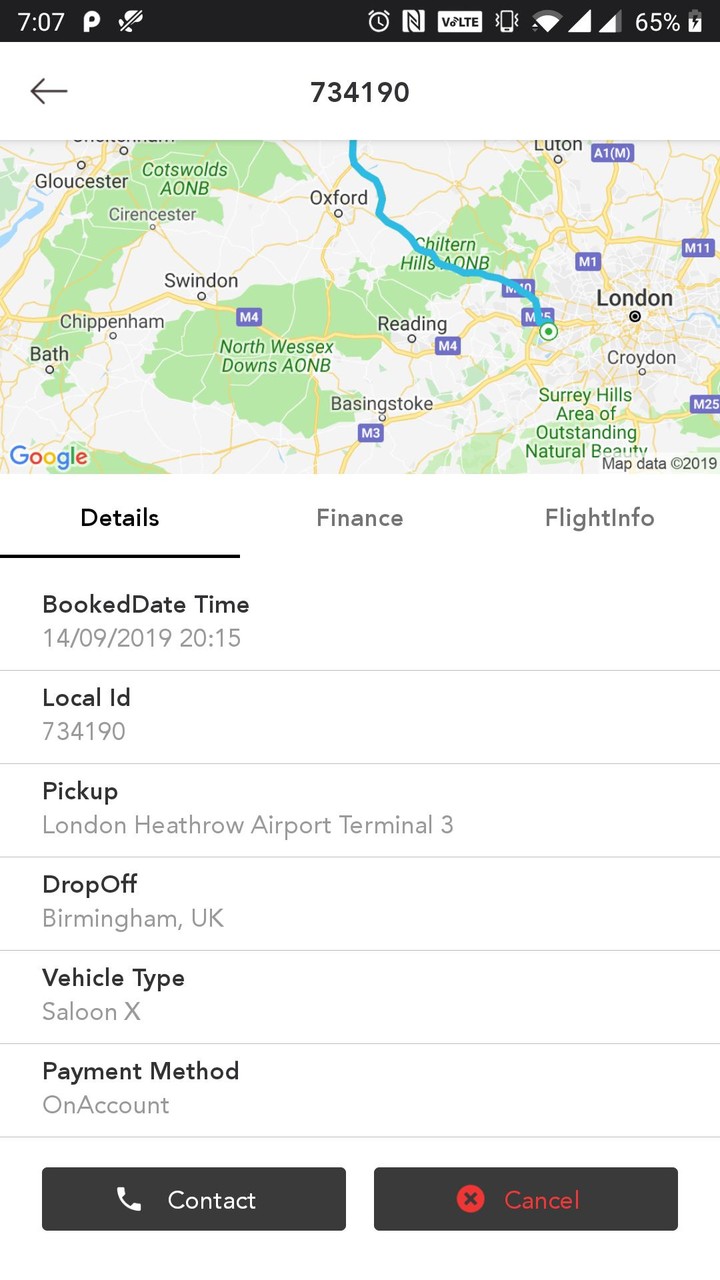Open the FlightInfo tab

[599, 518]
